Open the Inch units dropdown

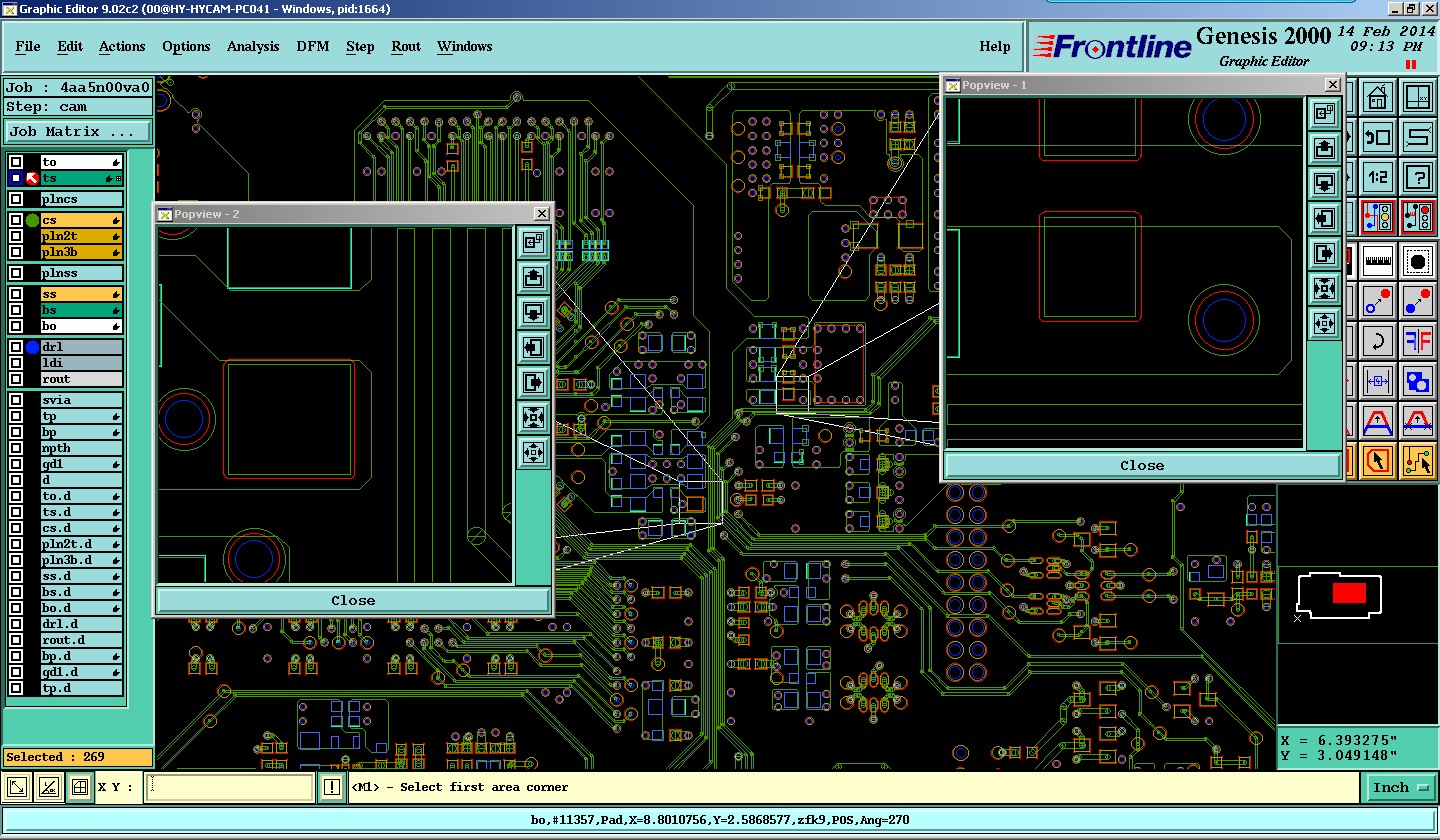pos(1399,788)
